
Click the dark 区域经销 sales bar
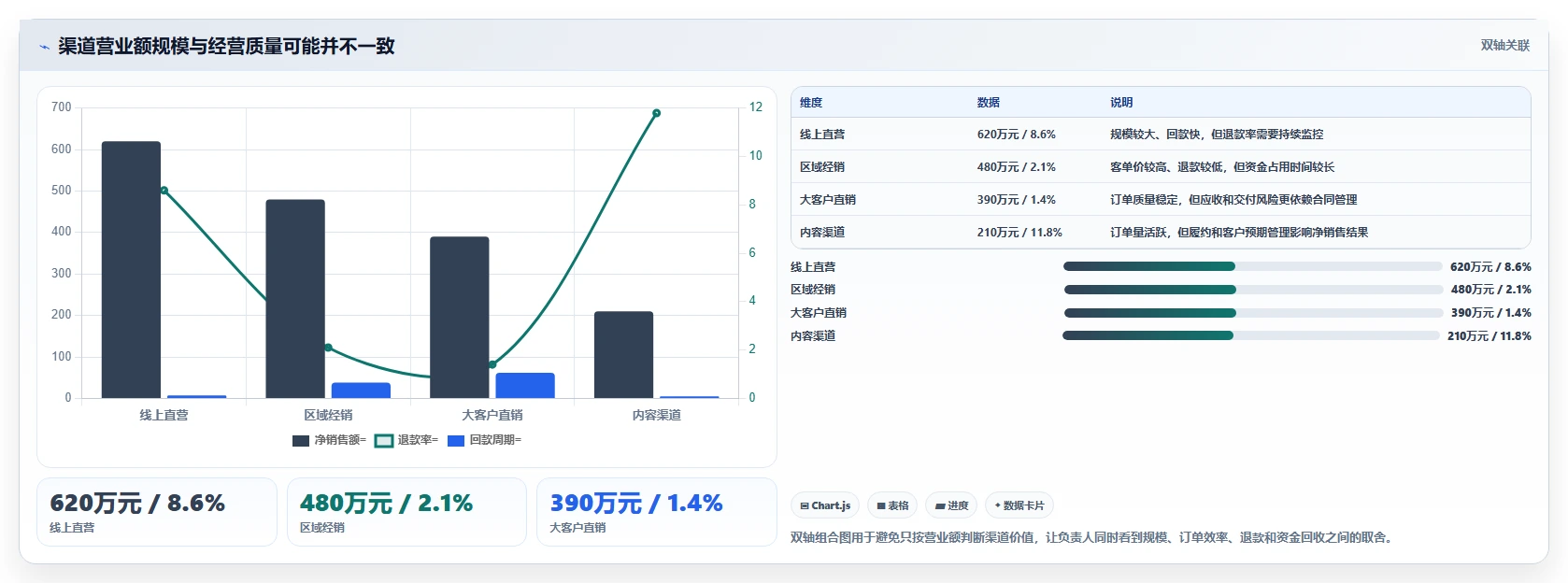295,299
